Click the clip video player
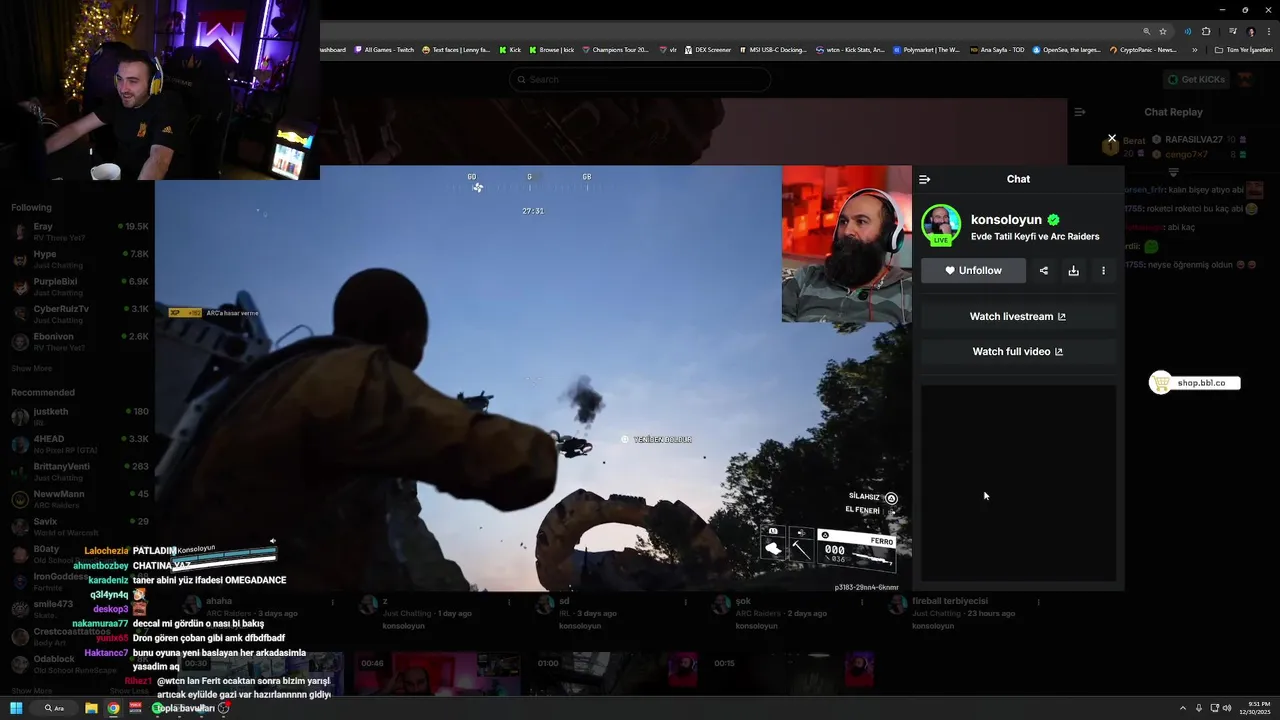 (x=533, y=378)
